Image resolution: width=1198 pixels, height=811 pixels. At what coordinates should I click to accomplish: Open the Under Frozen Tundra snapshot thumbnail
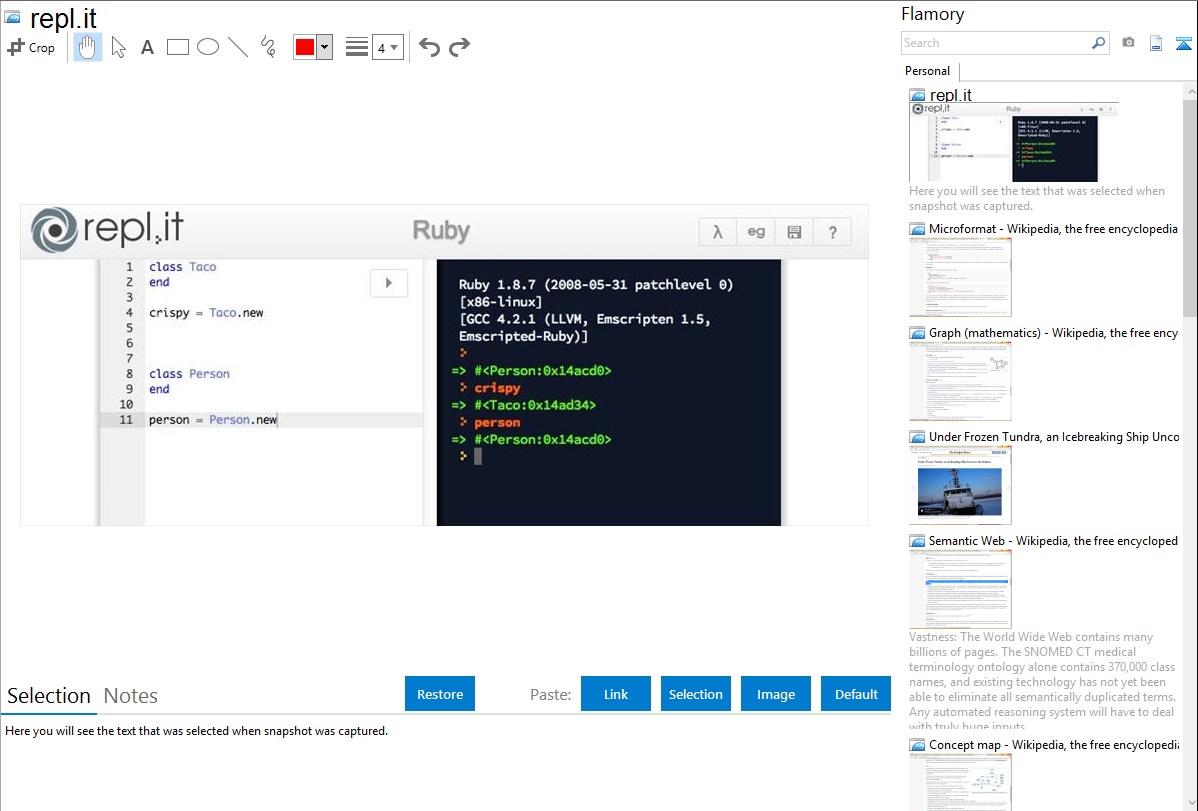pos(960,485)
